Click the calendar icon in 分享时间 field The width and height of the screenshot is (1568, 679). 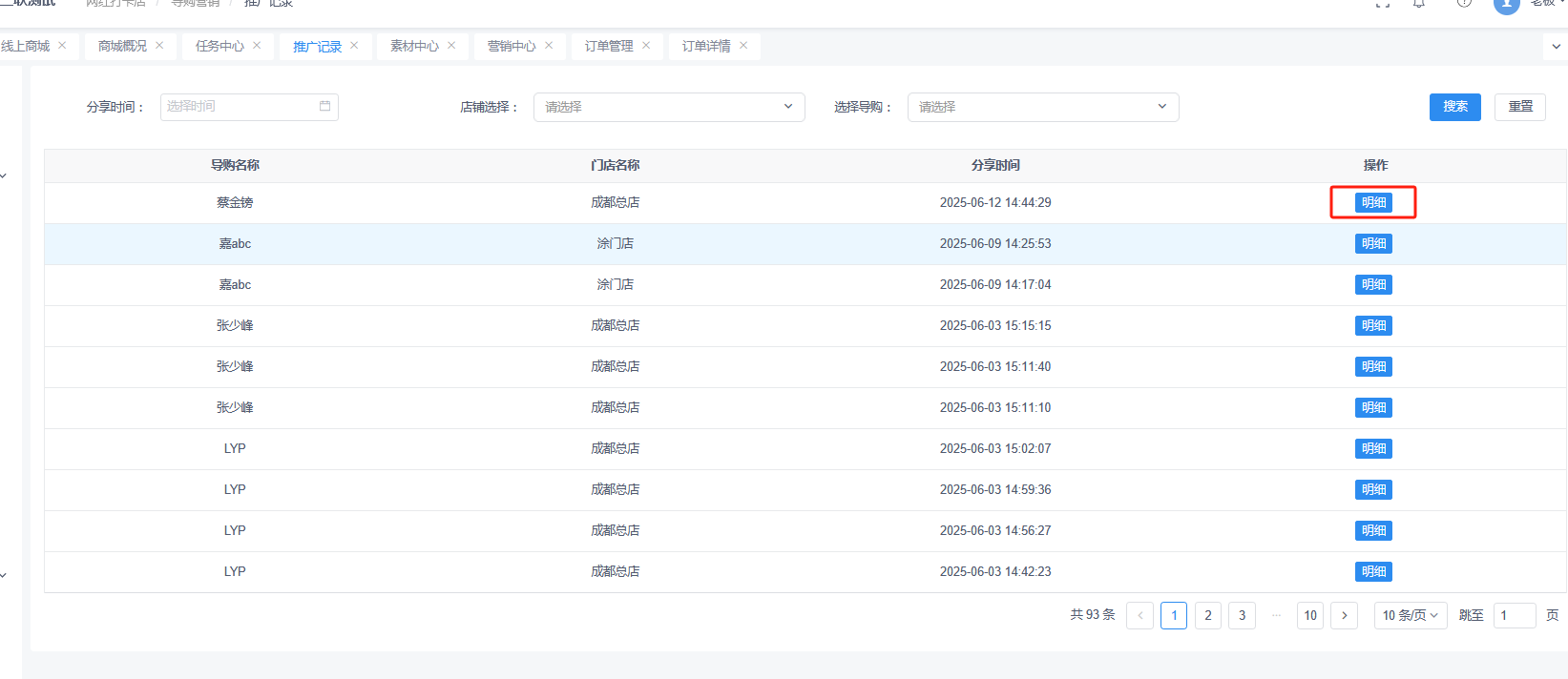click(x=324, y=107)
